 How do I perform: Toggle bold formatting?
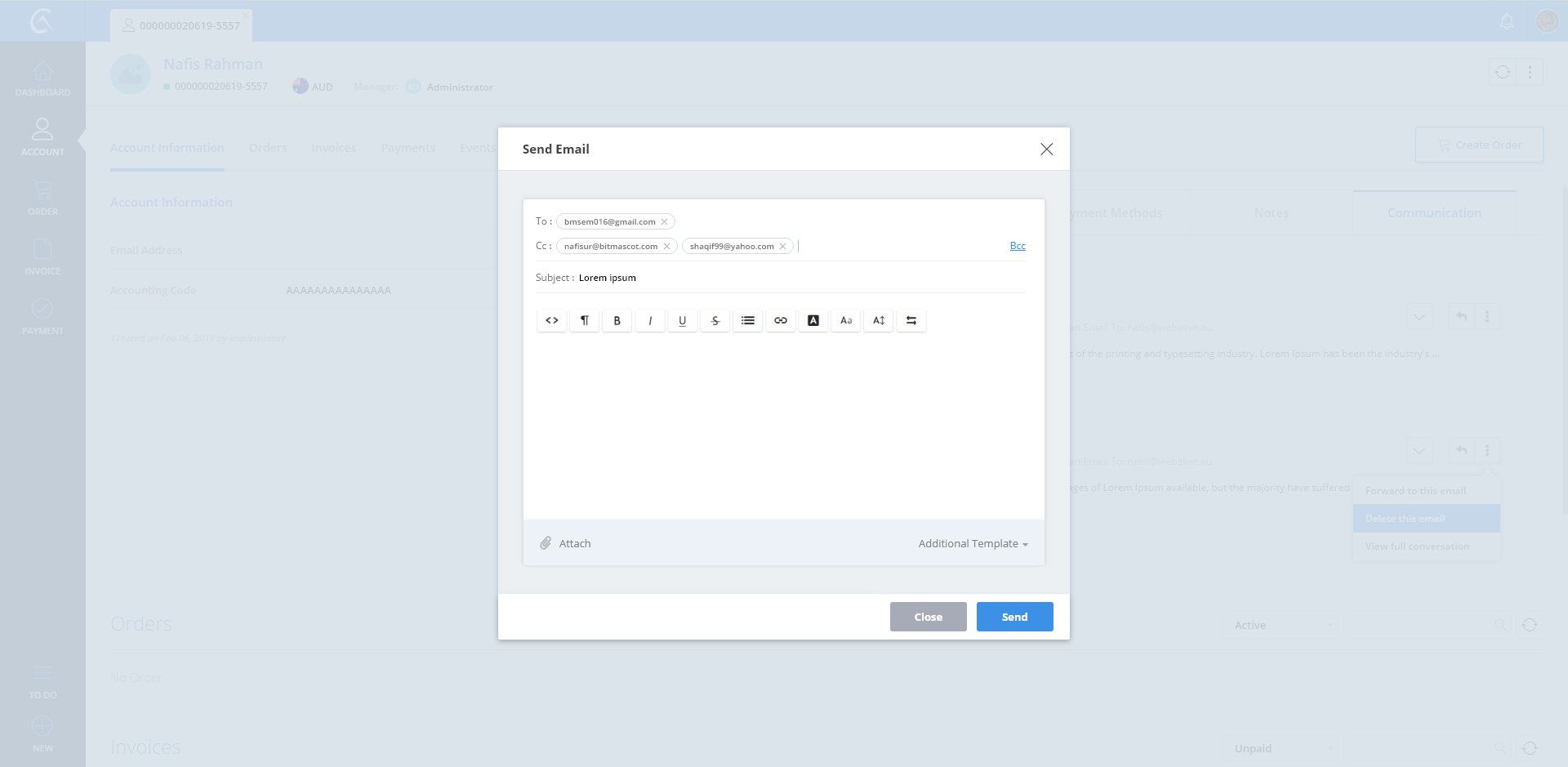click(x=617, y=320)
